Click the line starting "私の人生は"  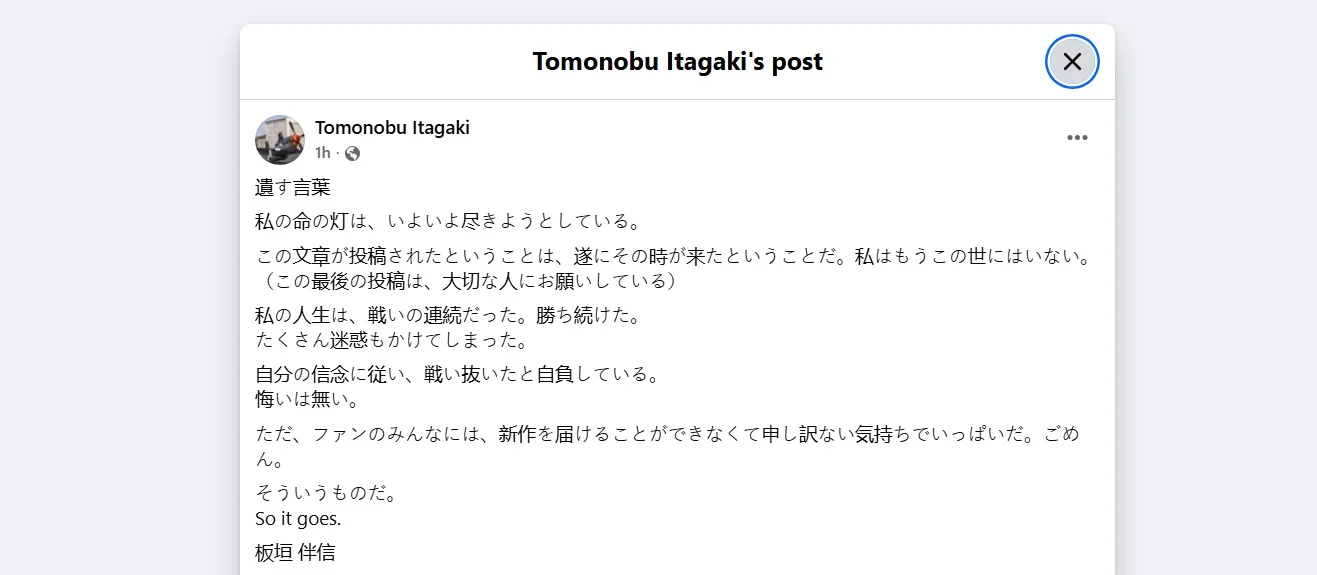(447, 316)
